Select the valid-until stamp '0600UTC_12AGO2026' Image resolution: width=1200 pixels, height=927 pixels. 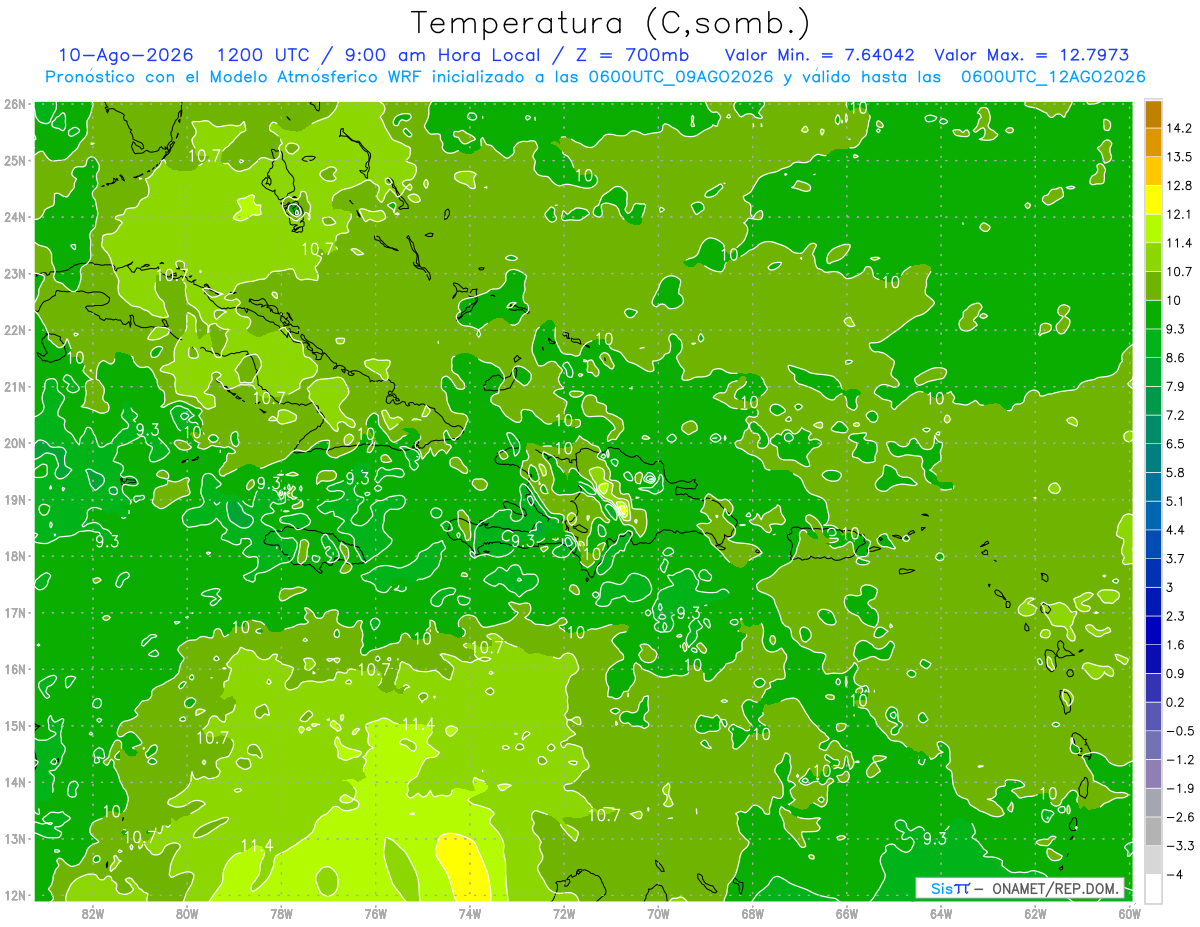pyautogui.click(x=1053, y=77)
